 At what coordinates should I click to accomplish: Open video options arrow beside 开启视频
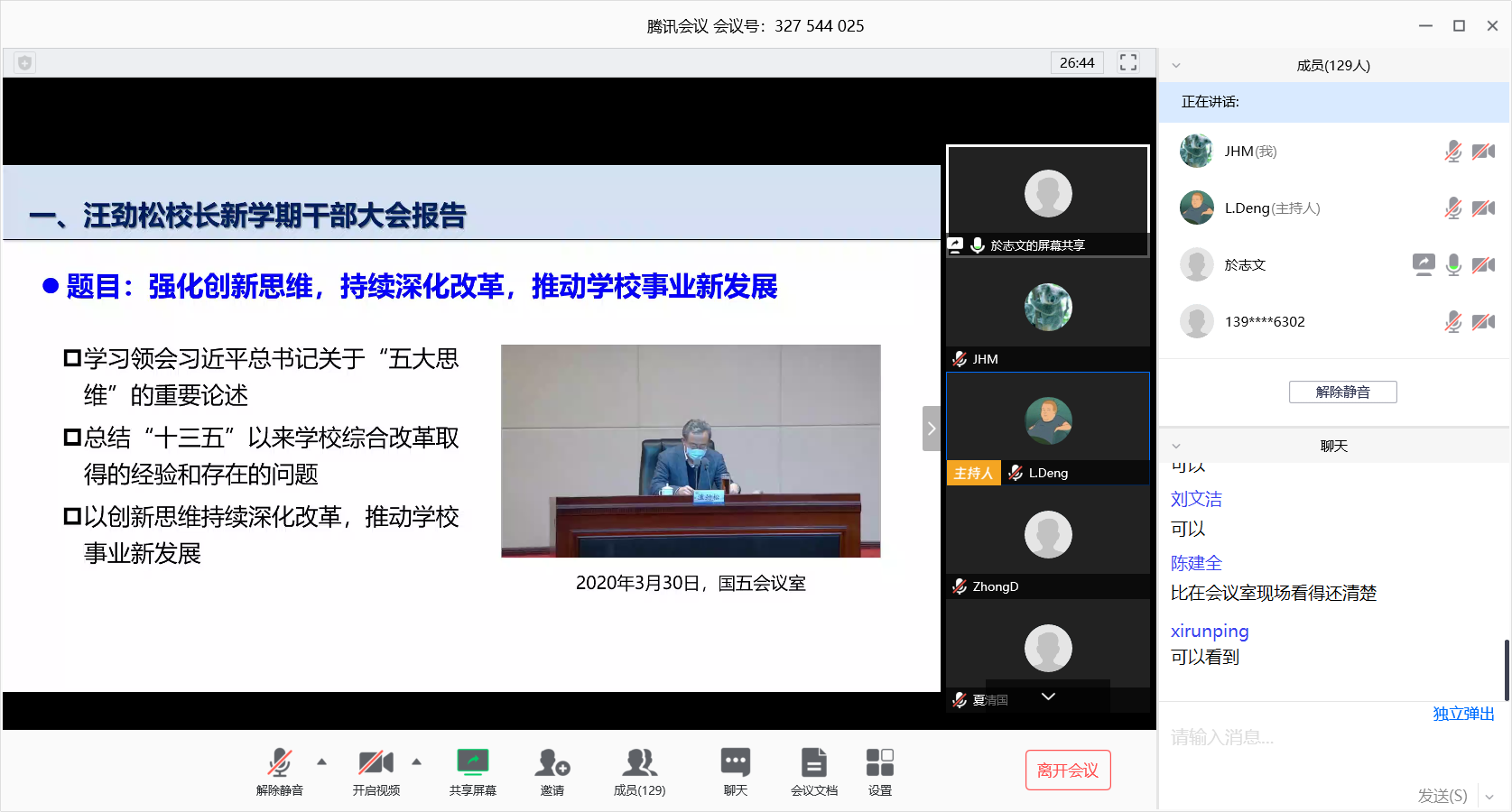point(417,761)
